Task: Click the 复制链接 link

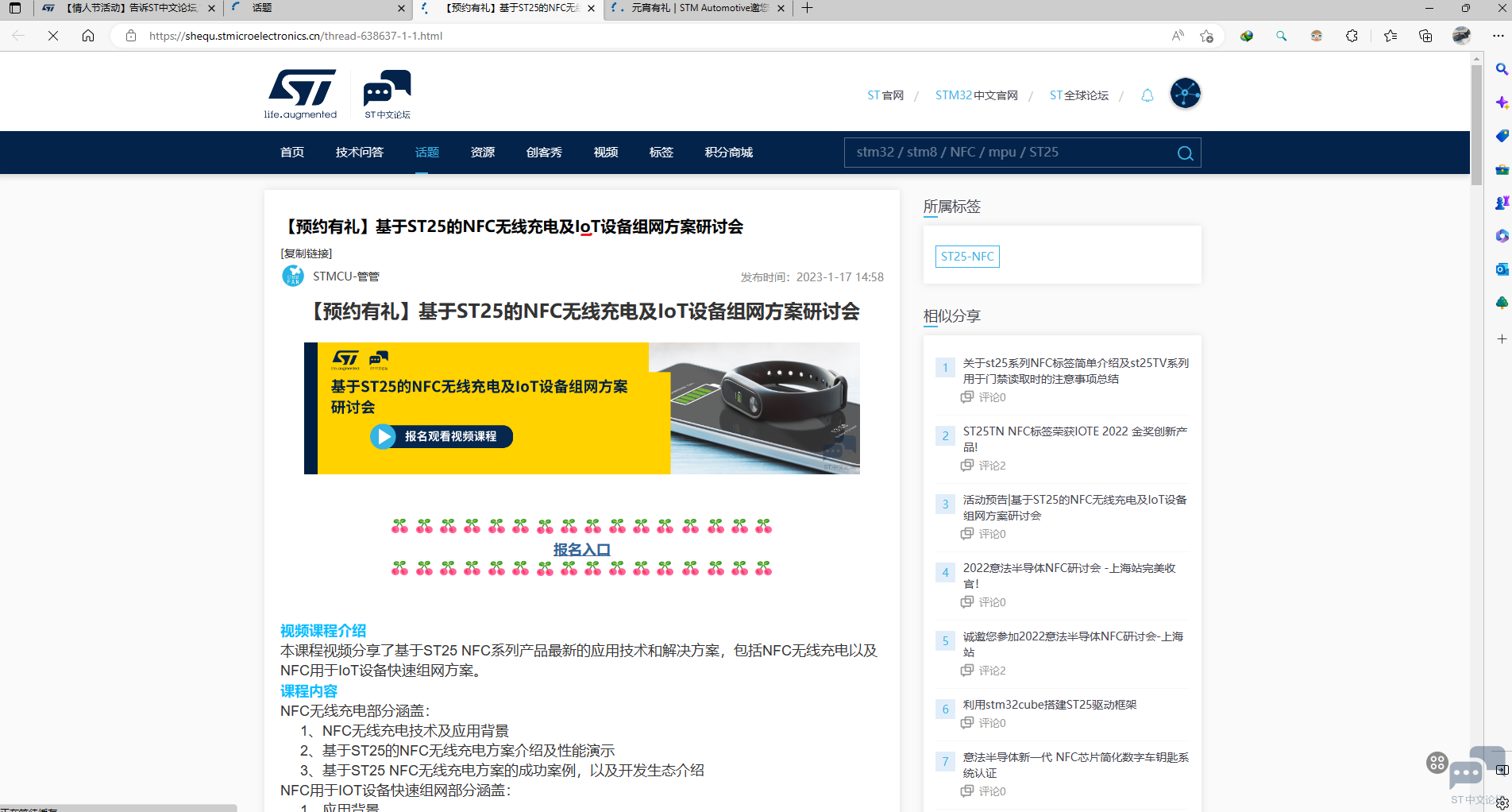Action: click(307, 253)
